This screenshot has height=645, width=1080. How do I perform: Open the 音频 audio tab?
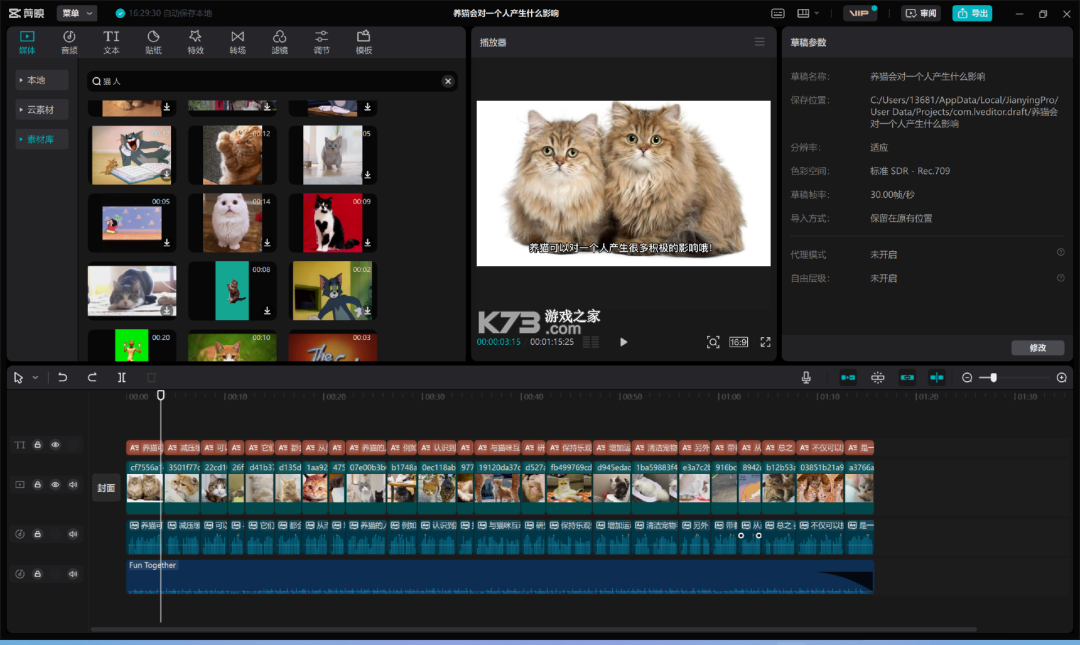(x=69, y=42)
